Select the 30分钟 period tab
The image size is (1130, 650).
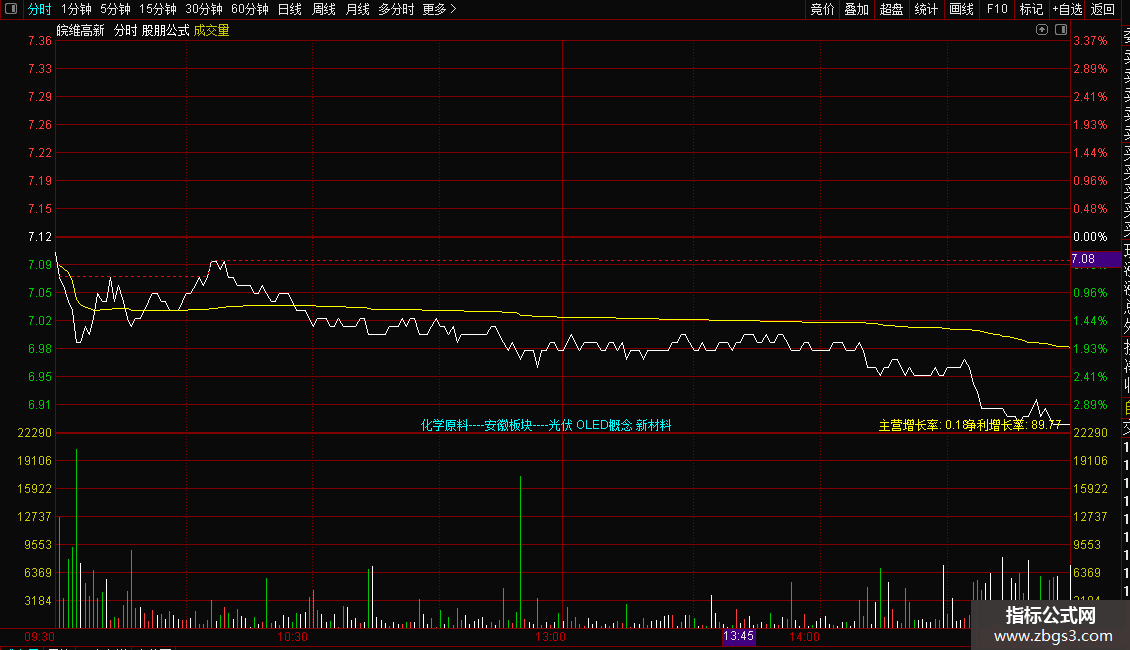pos(204,9)
